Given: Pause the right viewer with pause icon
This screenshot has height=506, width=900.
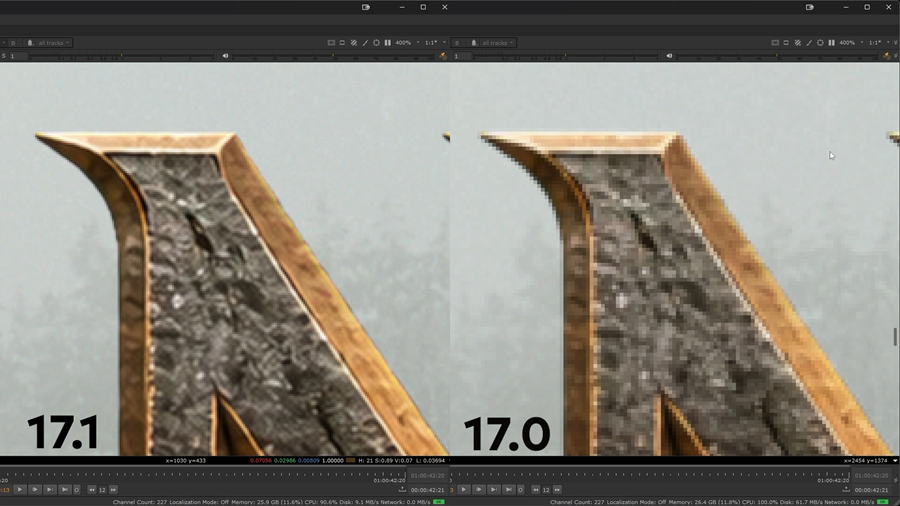Looking at the screenshot, I should click(831, 42).
